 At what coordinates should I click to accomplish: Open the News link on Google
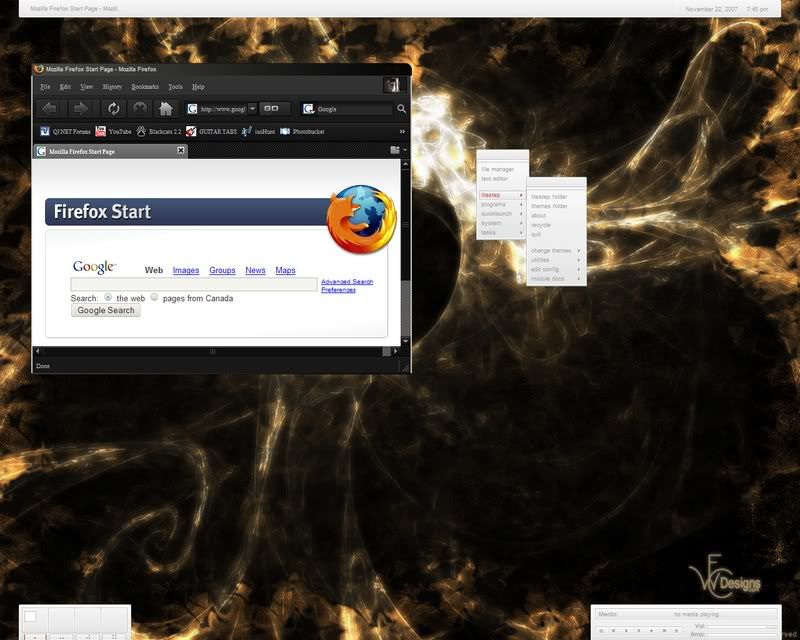[x=255, y=270]
